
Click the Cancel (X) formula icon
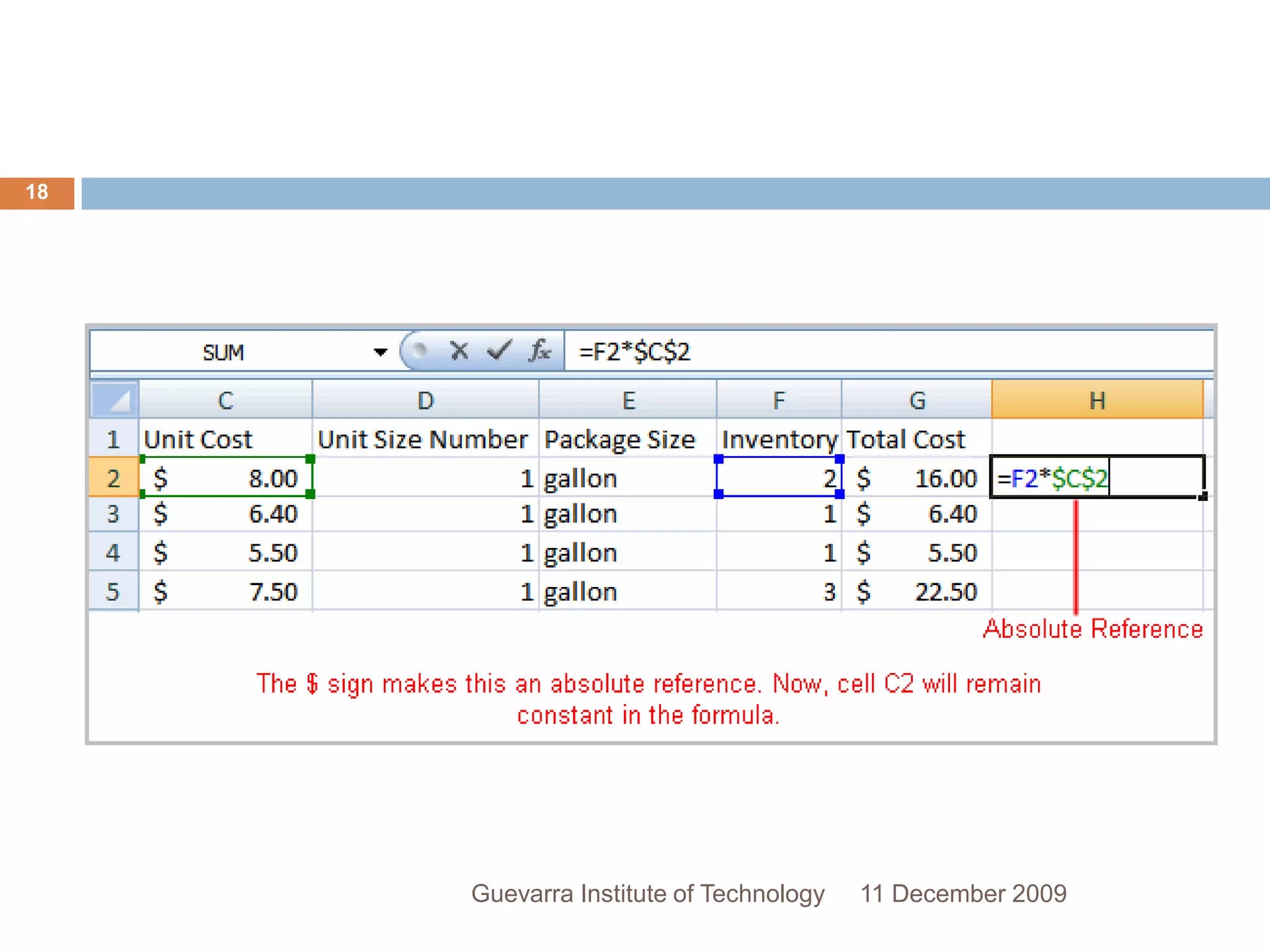459,351
